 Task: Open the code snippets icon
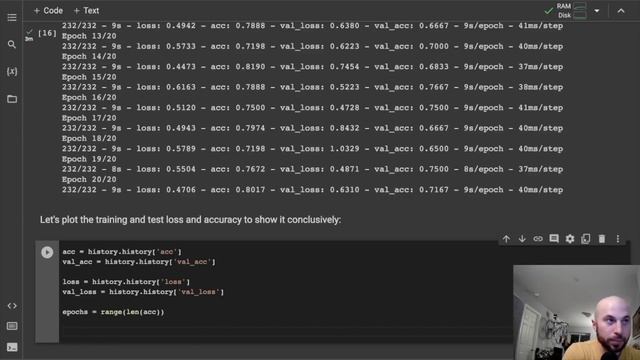coord(12,306)
